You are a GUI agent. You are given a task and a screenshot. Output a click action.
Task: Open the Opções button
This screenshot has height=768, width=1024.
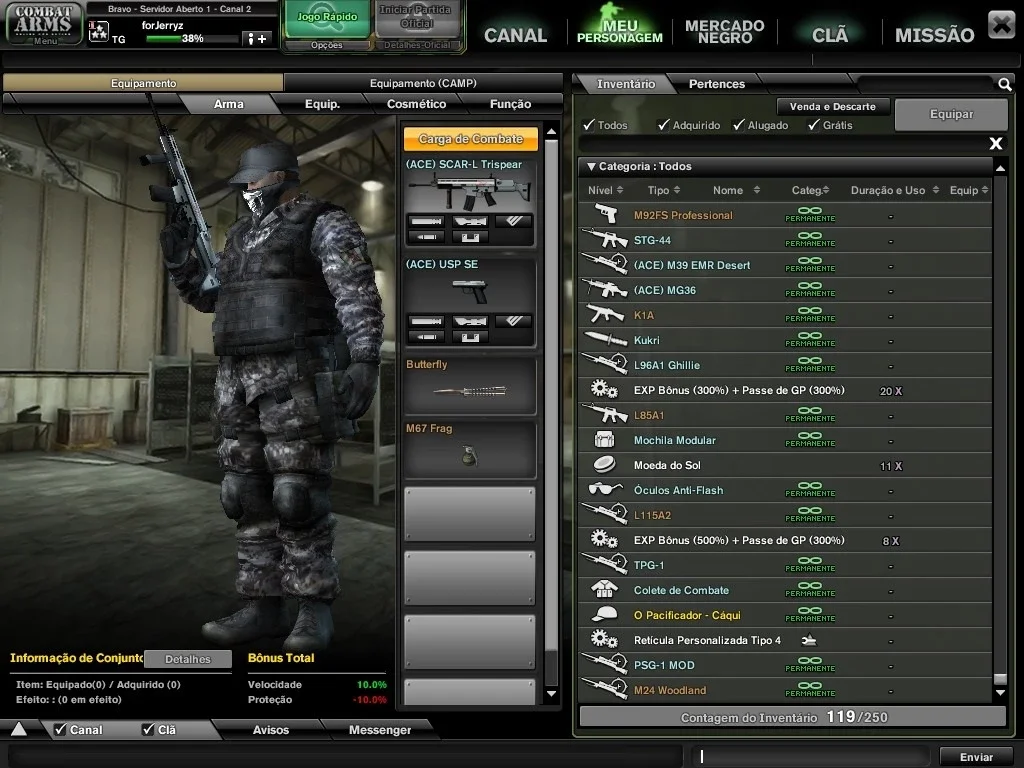click(x=327, y=45)
